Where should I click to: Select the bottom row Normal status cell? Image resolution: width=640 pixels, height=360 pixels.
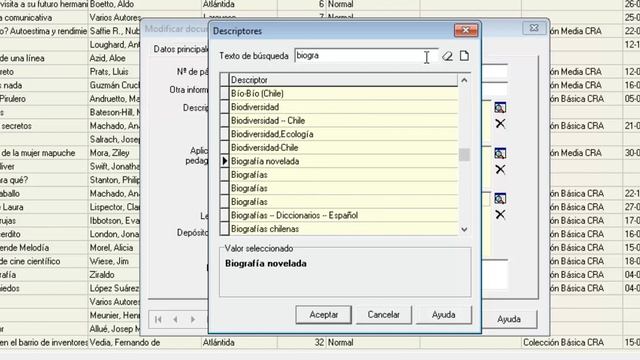[373, 342]
